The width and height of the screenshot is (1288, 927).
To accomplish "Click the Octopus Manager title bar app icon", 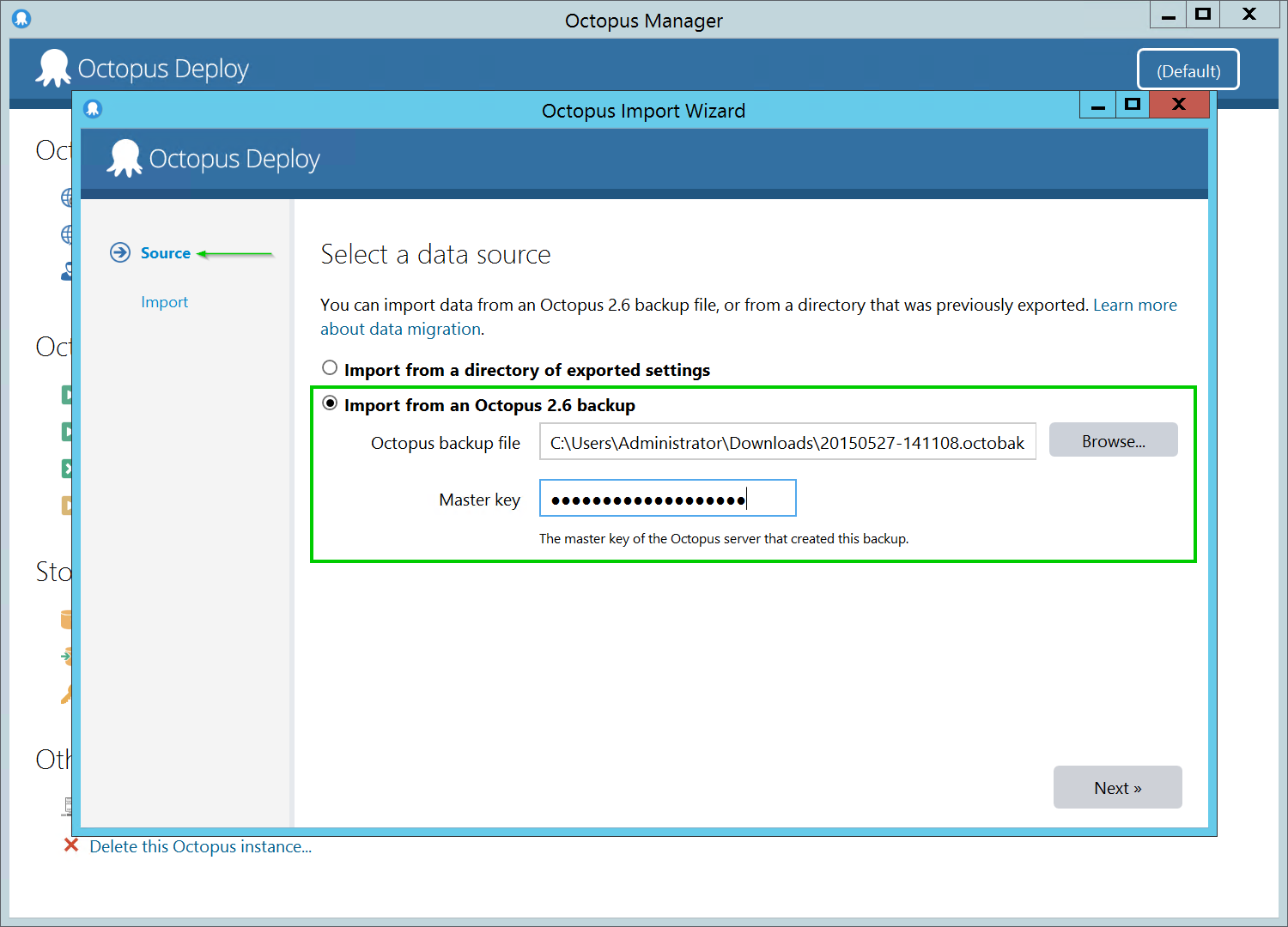I will [21, 18].
